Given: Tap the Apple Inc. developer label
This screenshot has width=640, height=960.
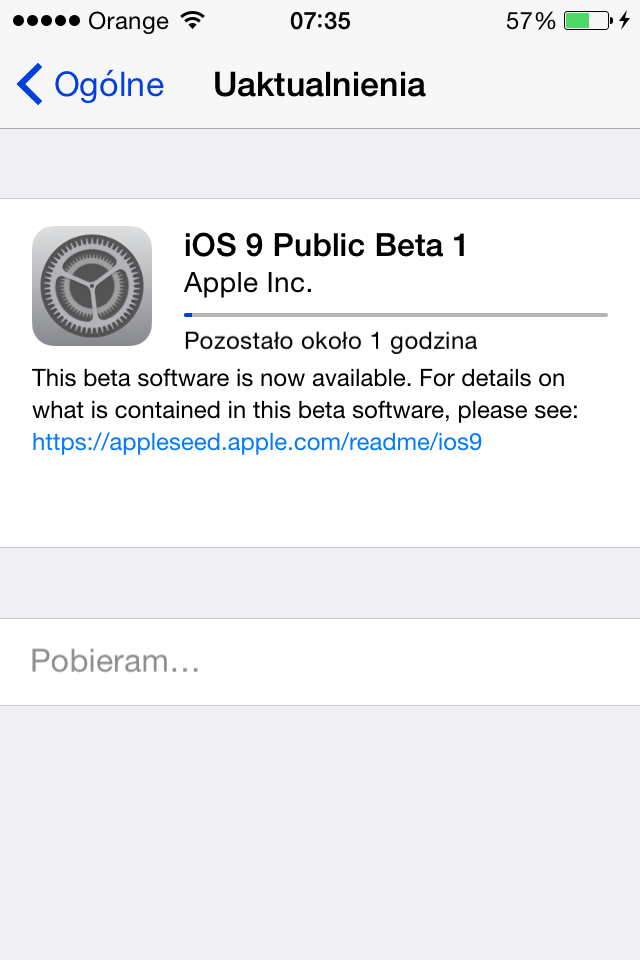Looking at the screenshot, I should coord(248,283).
